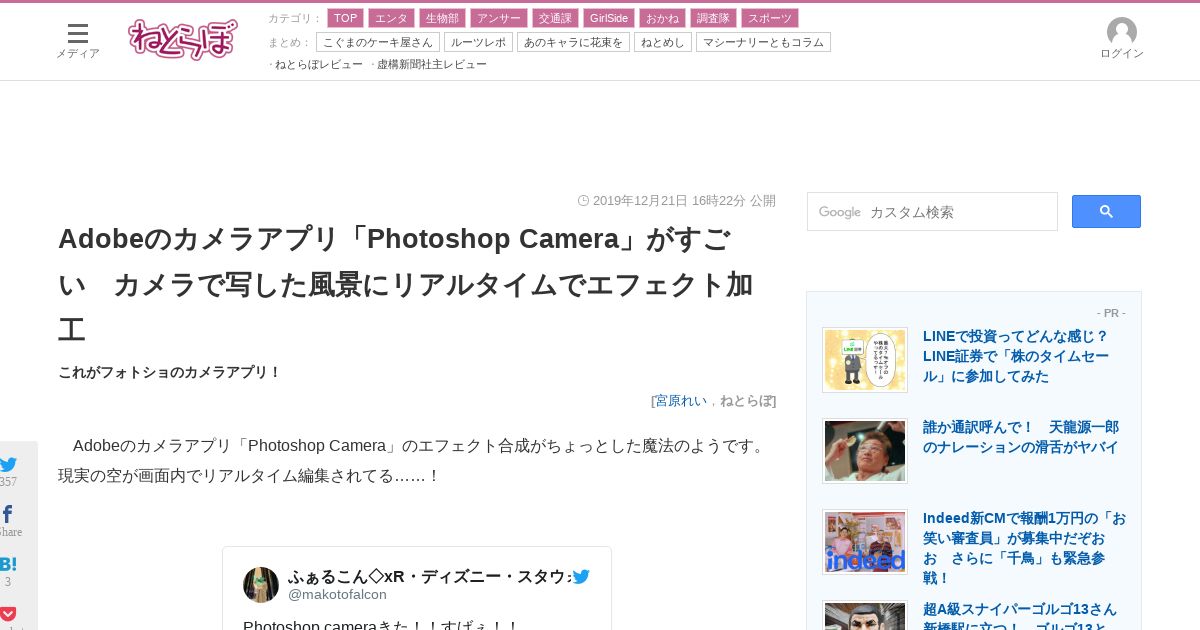Viewport: 1200px width, 630px height.
Task: Click the blue search magnifier button
Action: [1106, 211]
